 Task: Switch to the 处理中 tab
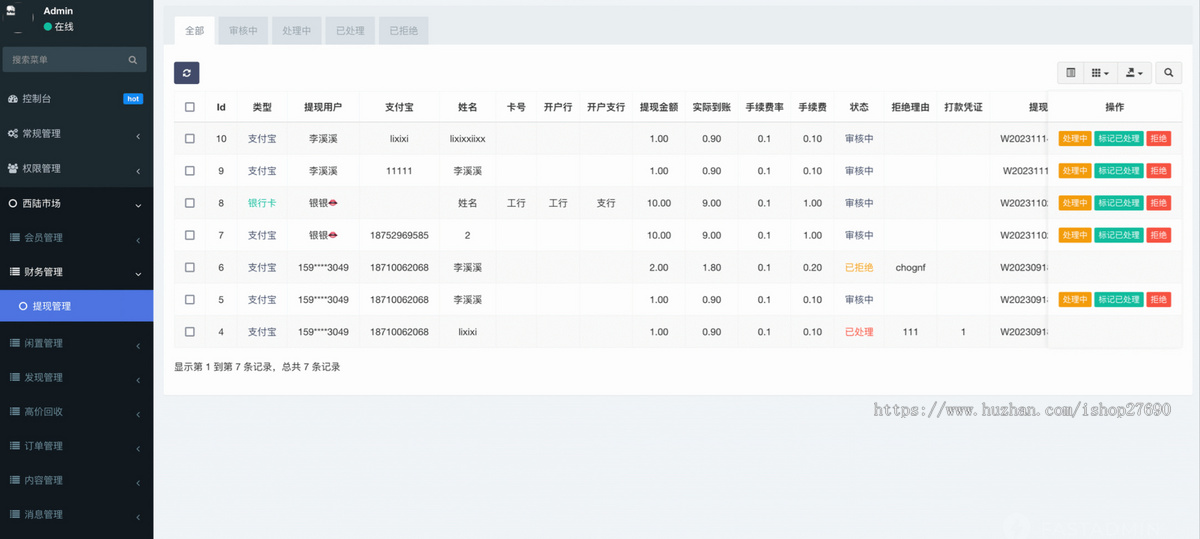(297, 31)
